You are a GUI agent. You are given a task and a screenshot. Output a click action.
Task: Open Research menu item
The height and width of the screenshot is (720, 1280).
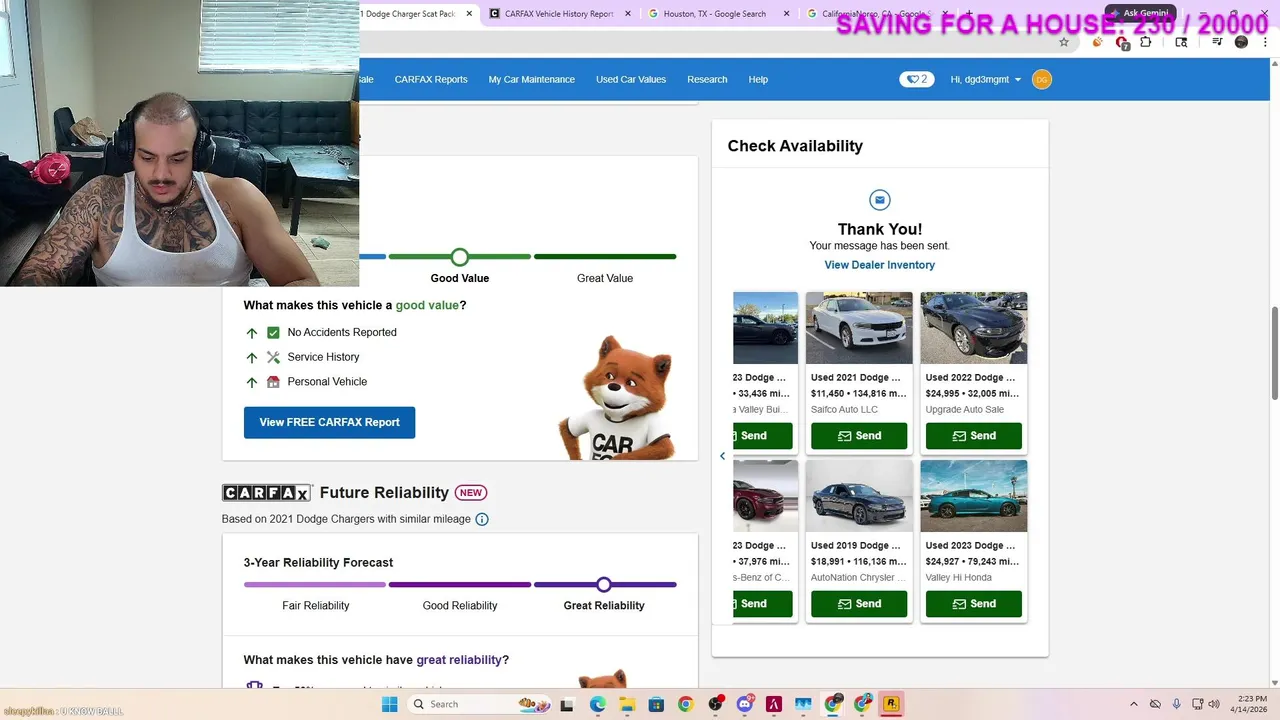pyautogui.click(x=707, y=79)
